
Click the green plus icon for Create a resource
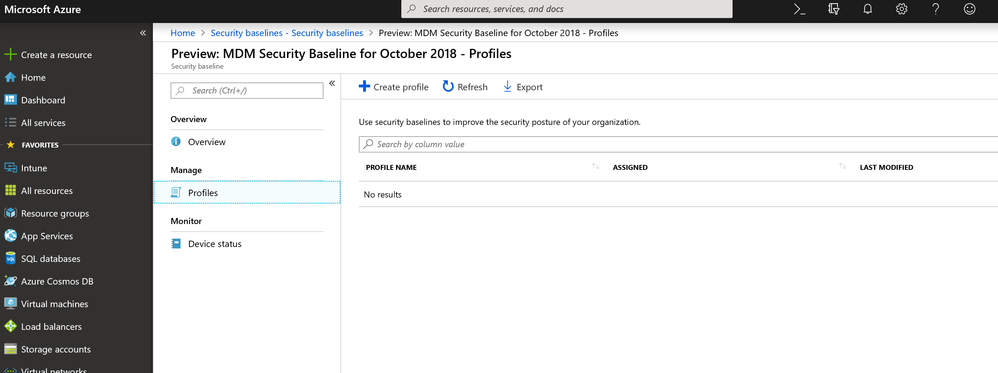pos(10,55)
